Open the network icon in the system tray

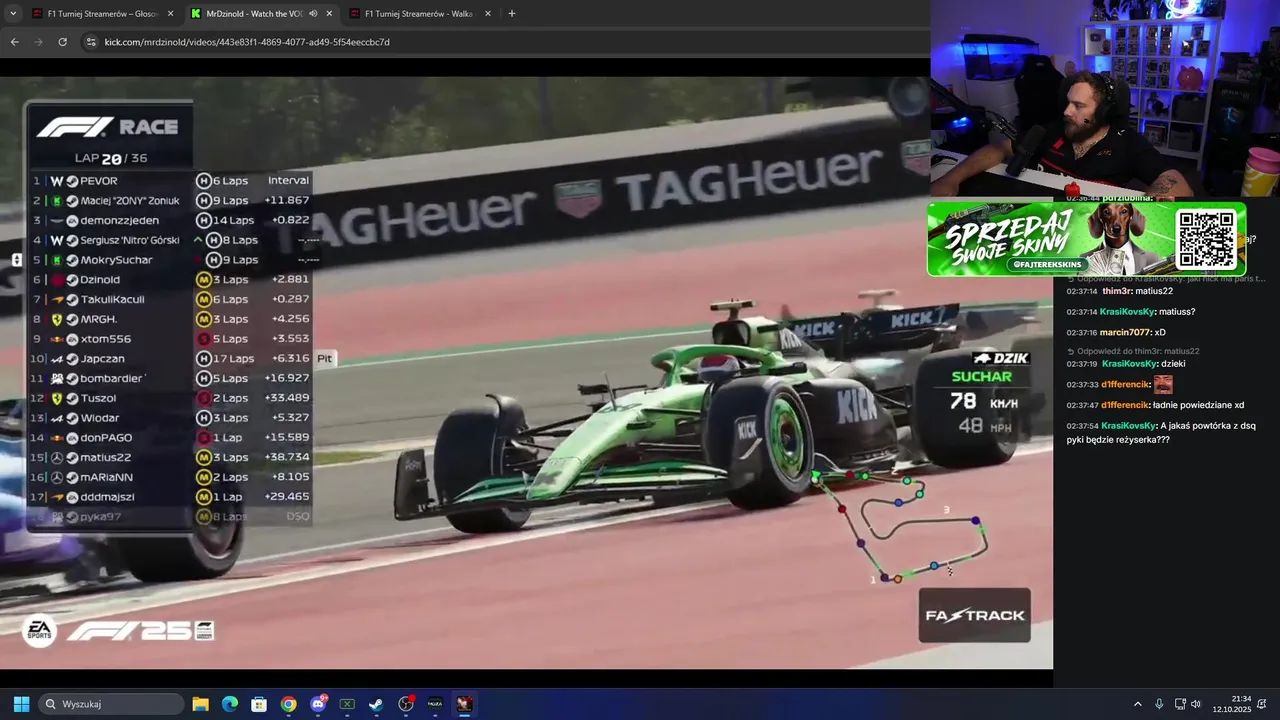(1180, 704)
